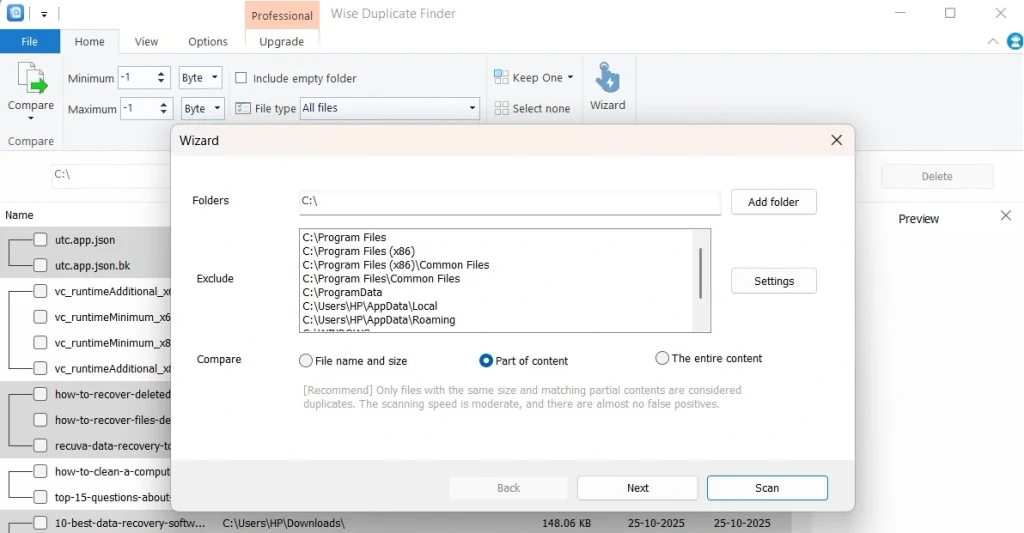Select C:\Users\HP\AppData\Local exclude entry
The height and width of the screenshot is (533, 1024).
click(x=370, y=306)
